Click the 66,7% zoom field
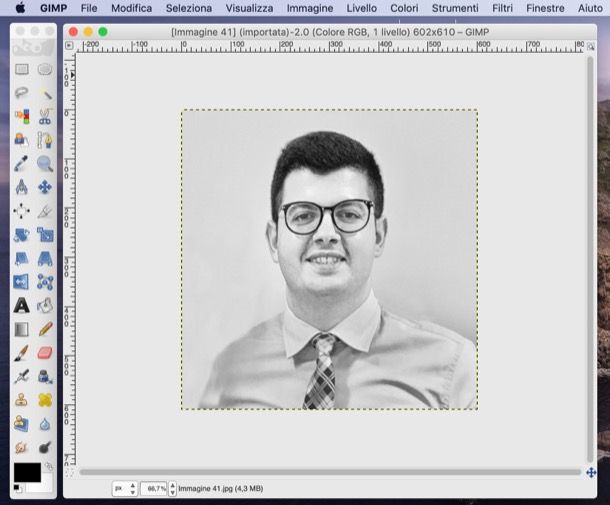 154,489
